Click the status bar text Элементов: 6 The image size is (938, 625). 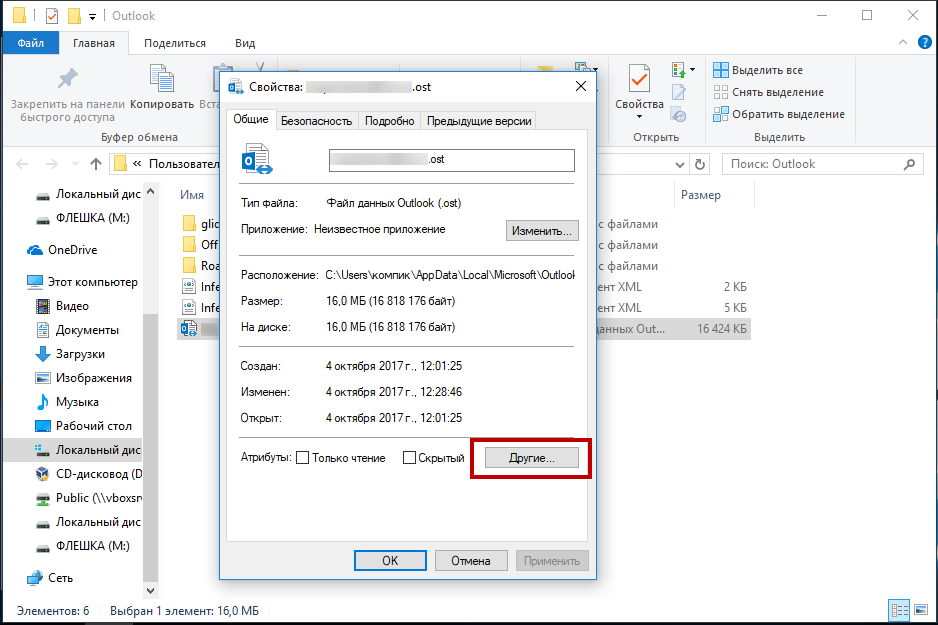click(53, 611)
